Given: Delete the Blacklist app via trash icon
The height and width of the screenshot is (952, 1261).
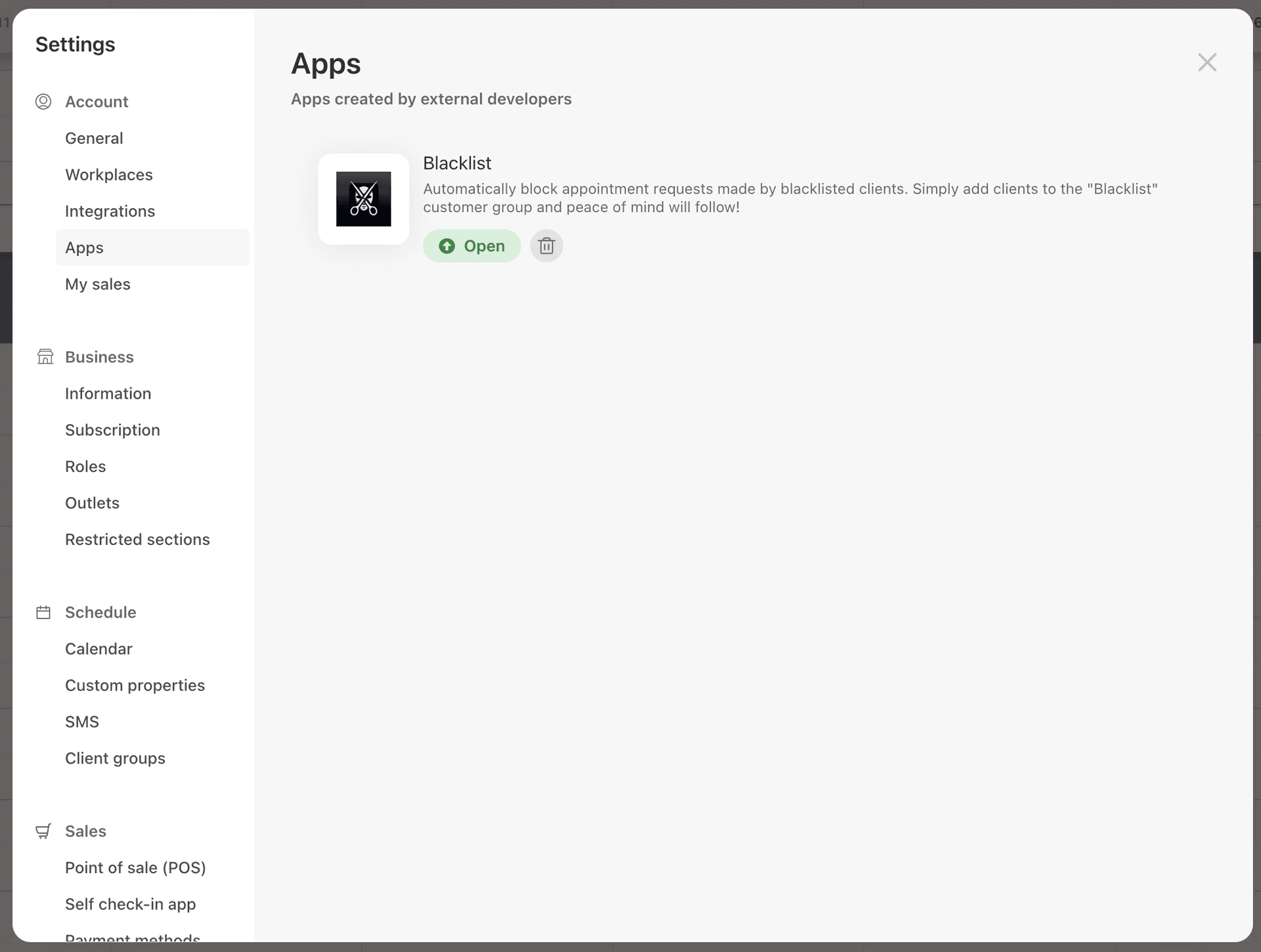Looking at the screenshot, I should [546, 246].
